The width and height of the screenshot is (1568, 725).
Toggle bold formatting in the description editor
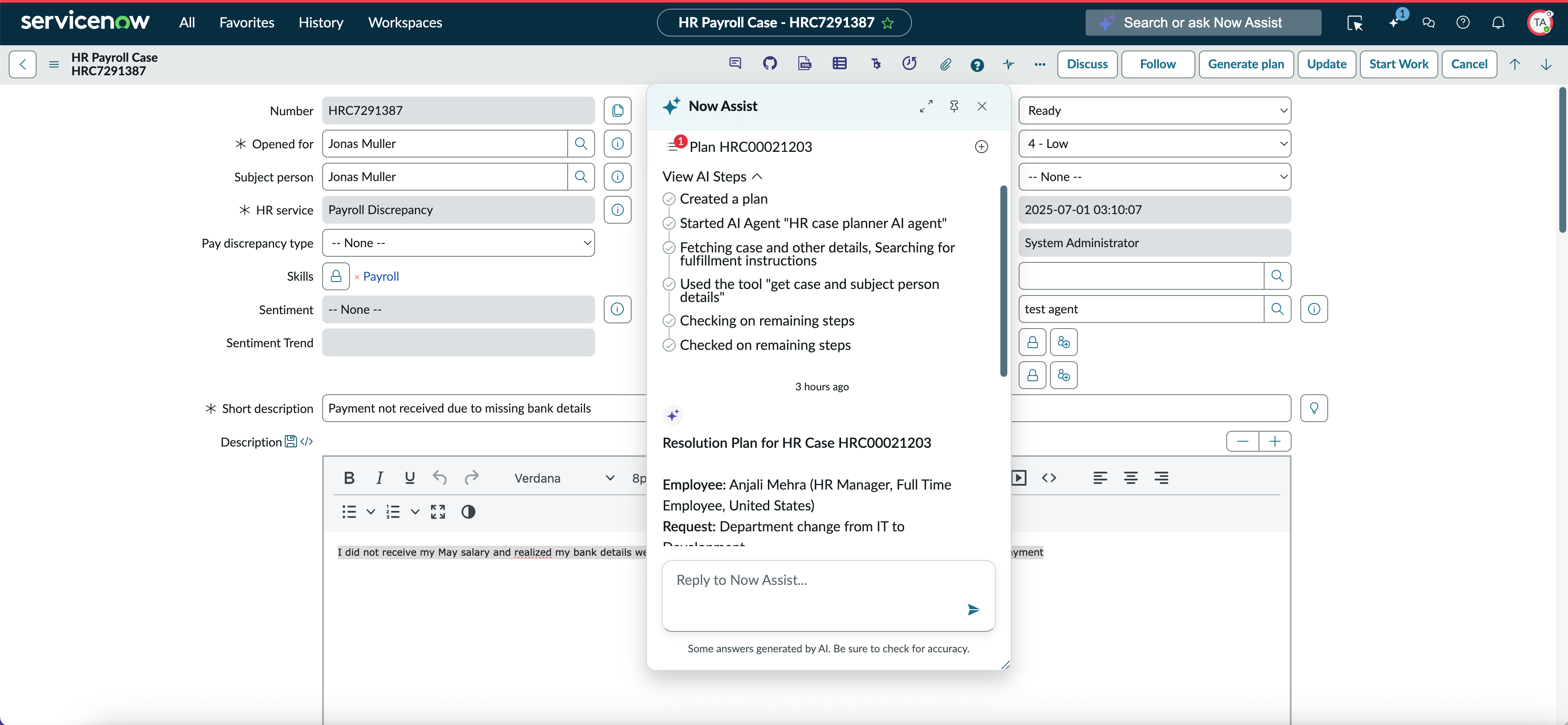(x=349, y=478)
